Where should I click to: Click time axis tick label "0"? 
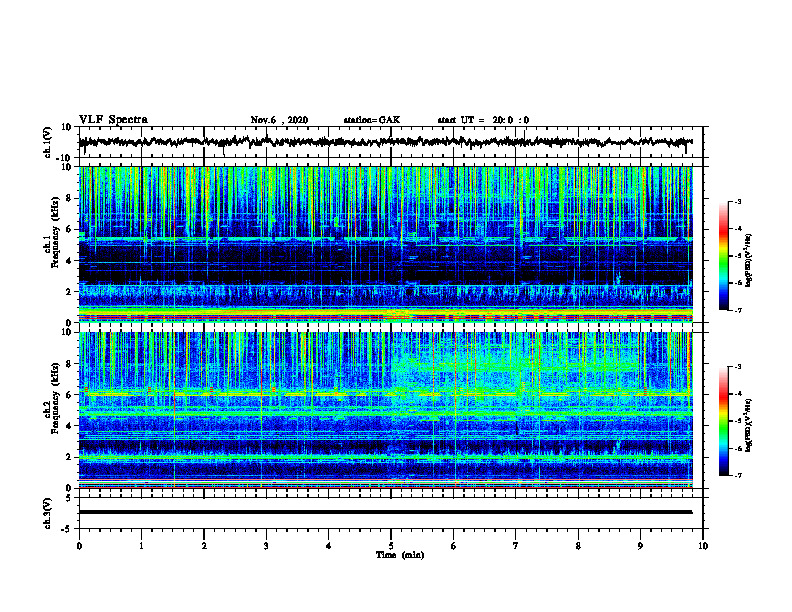[x=79, y=546]
